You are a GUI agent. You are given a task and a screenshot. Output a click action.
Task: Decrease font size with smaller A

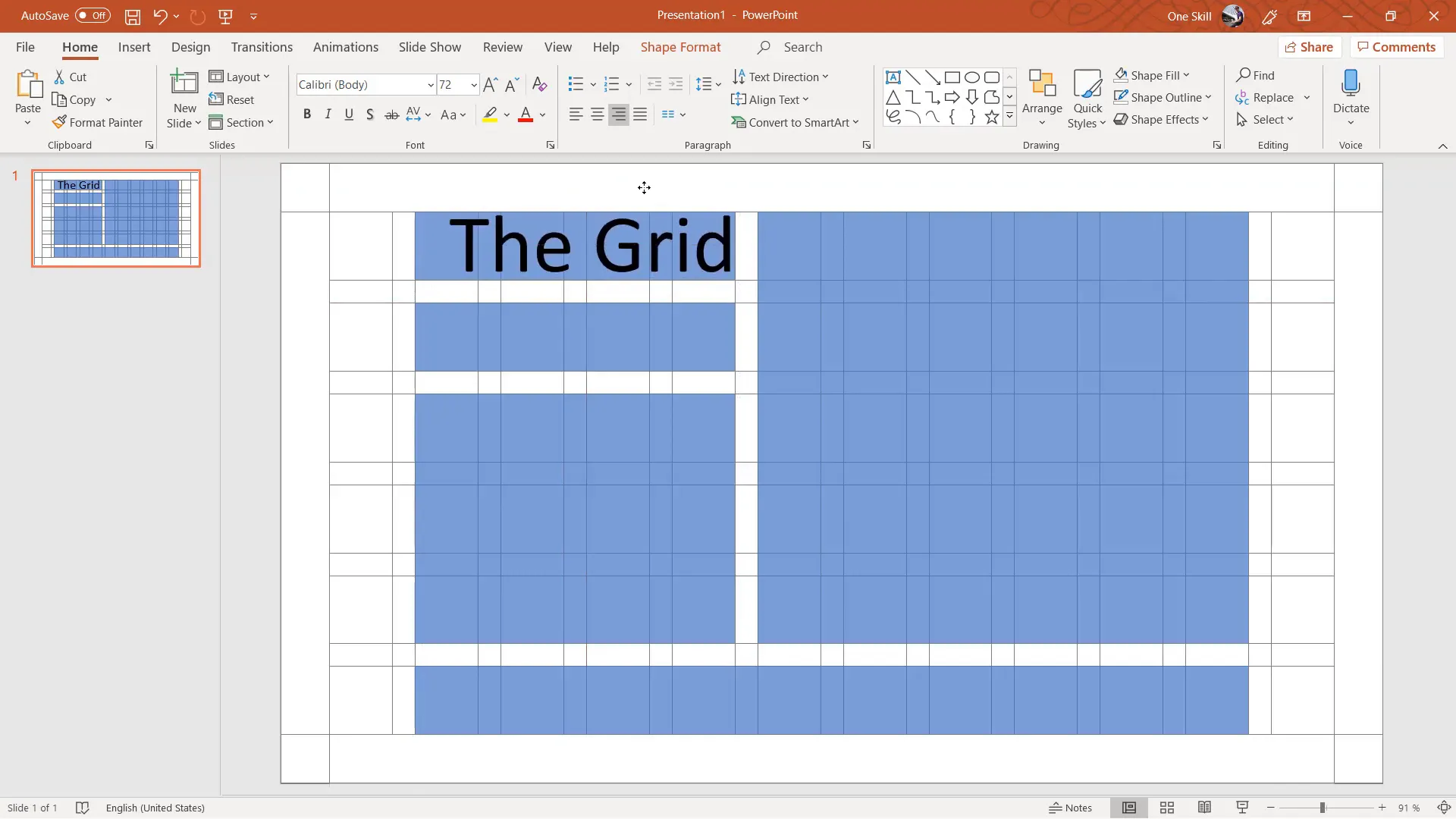[512, 84]
